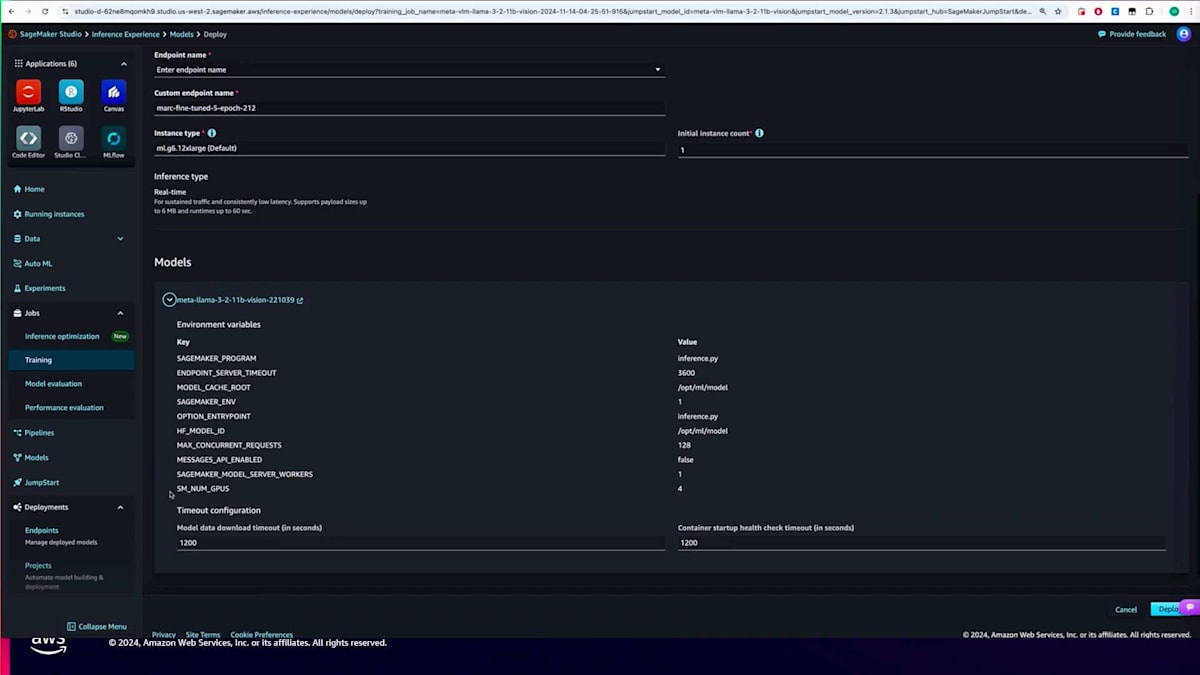Open Cookie Preferences footer link

[x=262, y=635]
